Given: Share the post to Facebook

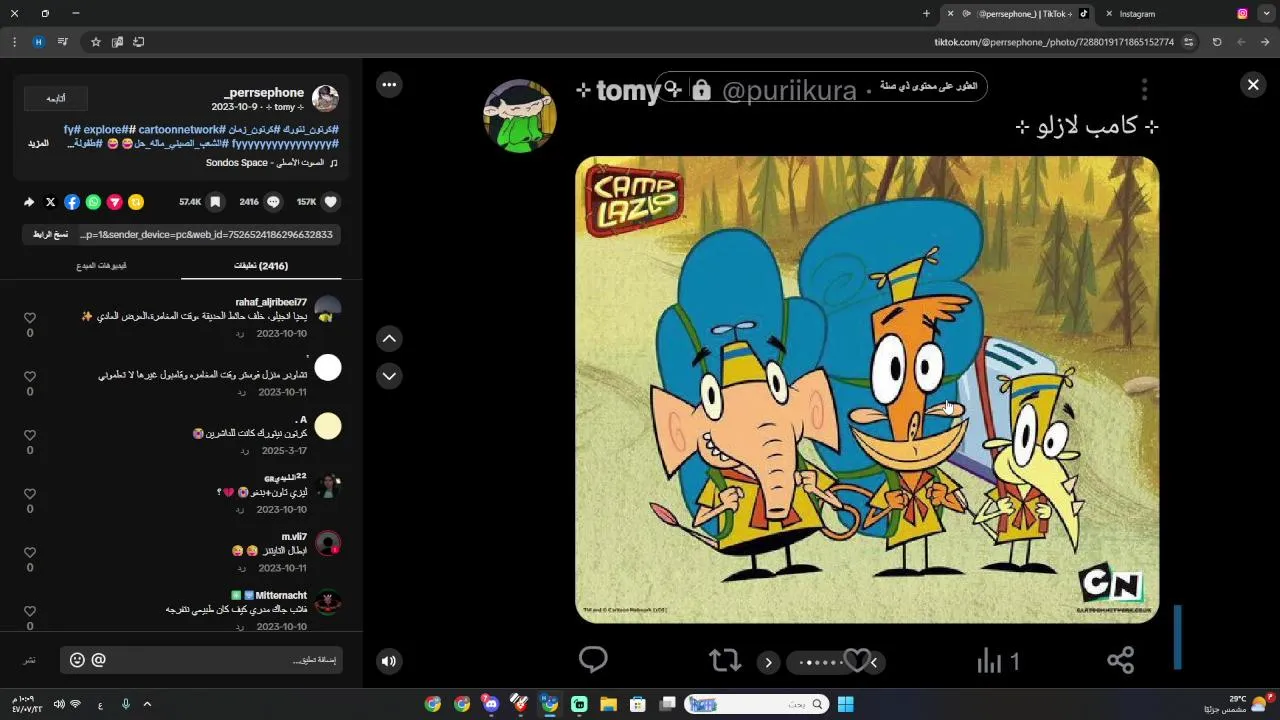Looking at the screenshot, I should [x=72, y=202].
